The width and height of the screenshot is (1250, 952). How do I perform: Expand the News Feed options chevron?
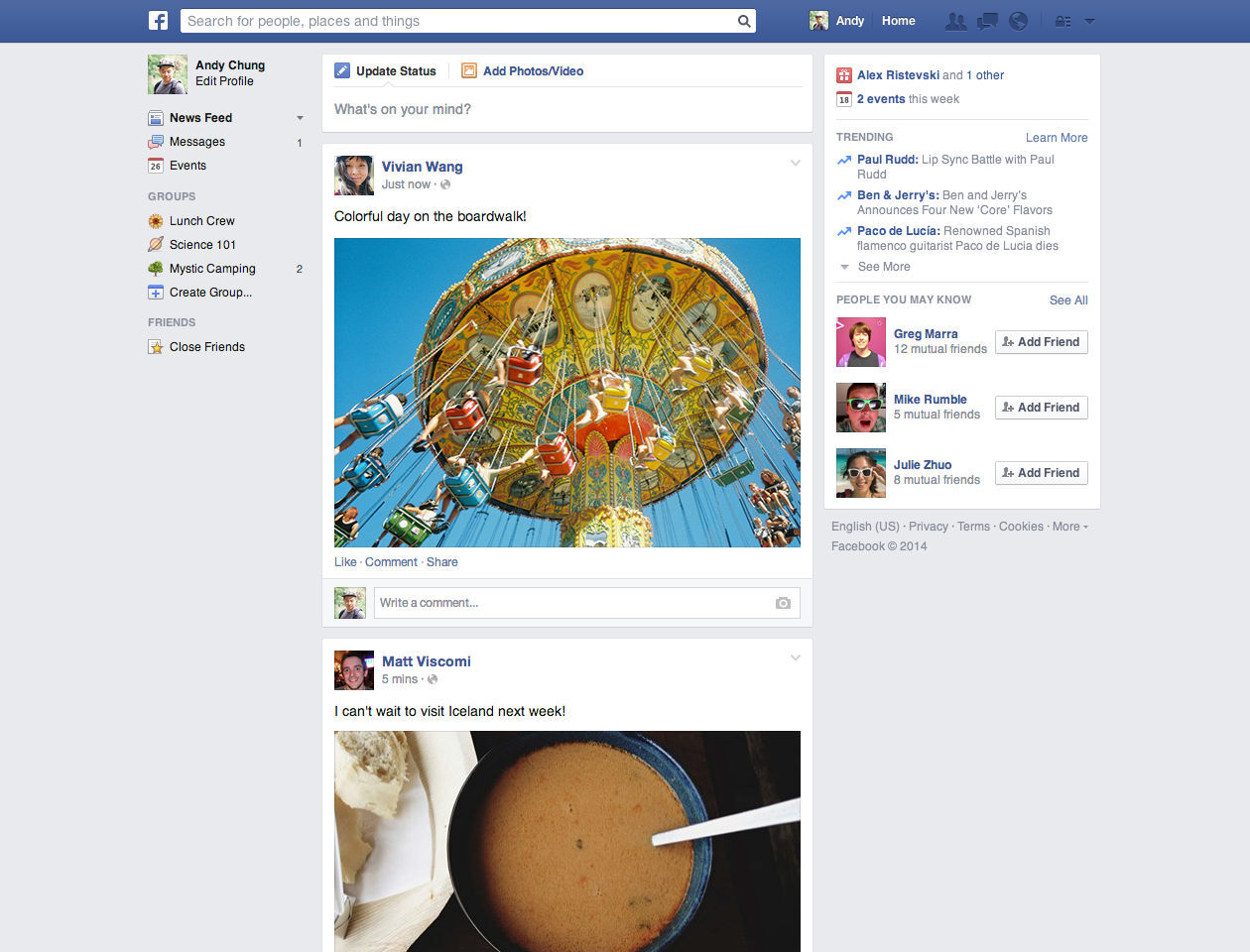[x=300, y=117]
